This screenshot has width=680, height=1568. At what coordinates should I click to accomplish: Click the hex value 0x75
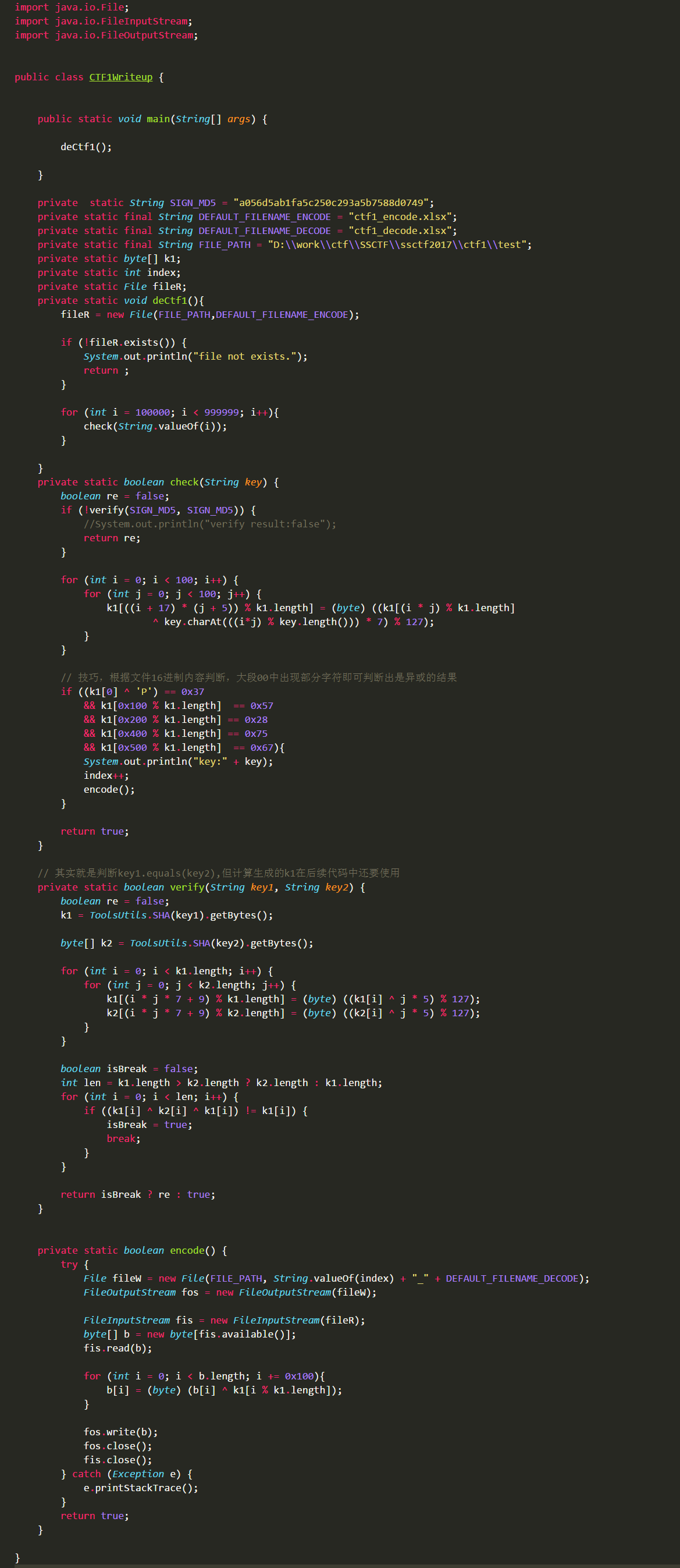pos(255,734)
